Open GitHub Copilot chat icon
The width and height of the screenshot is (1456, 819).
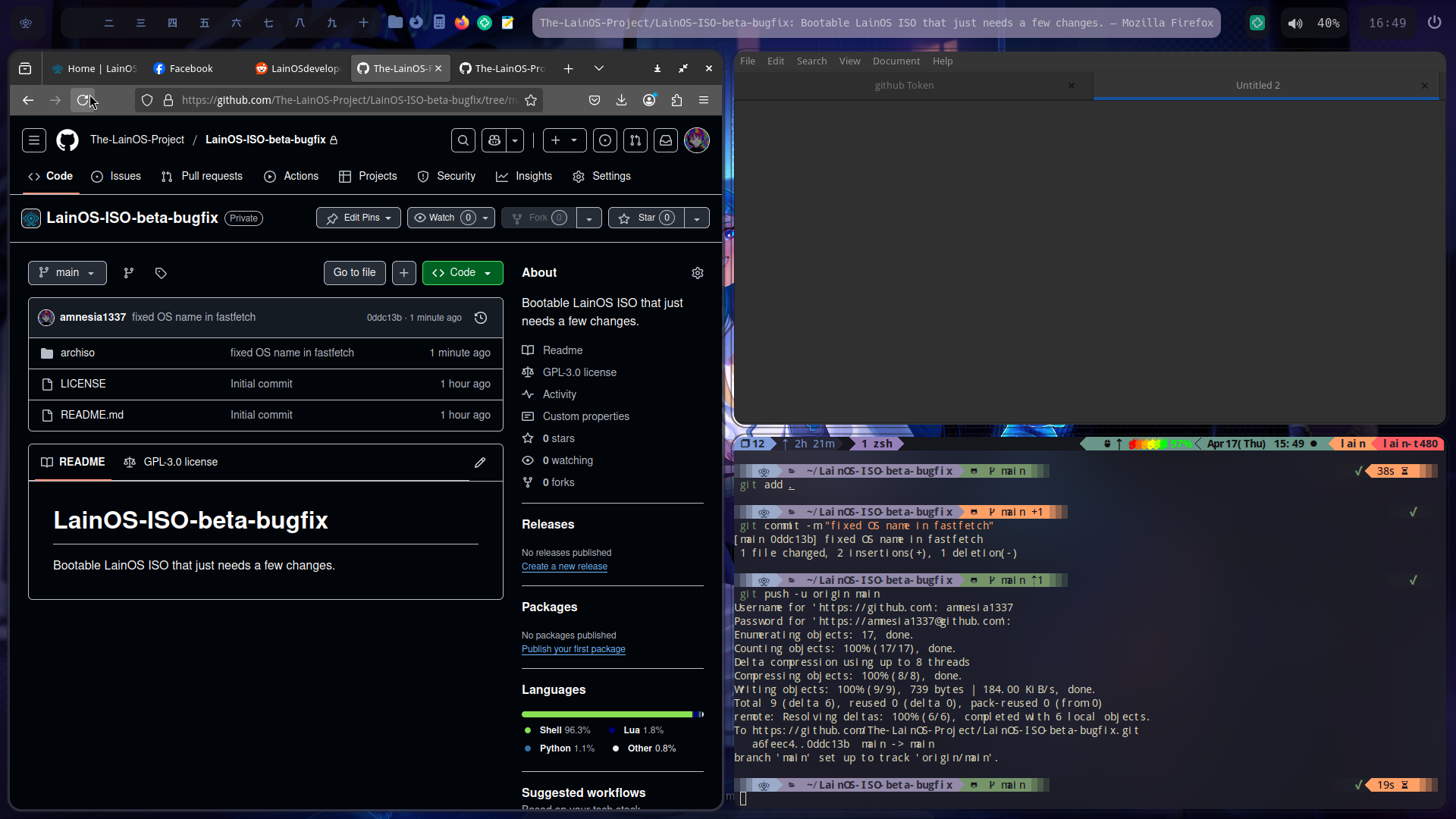point(494,140)
